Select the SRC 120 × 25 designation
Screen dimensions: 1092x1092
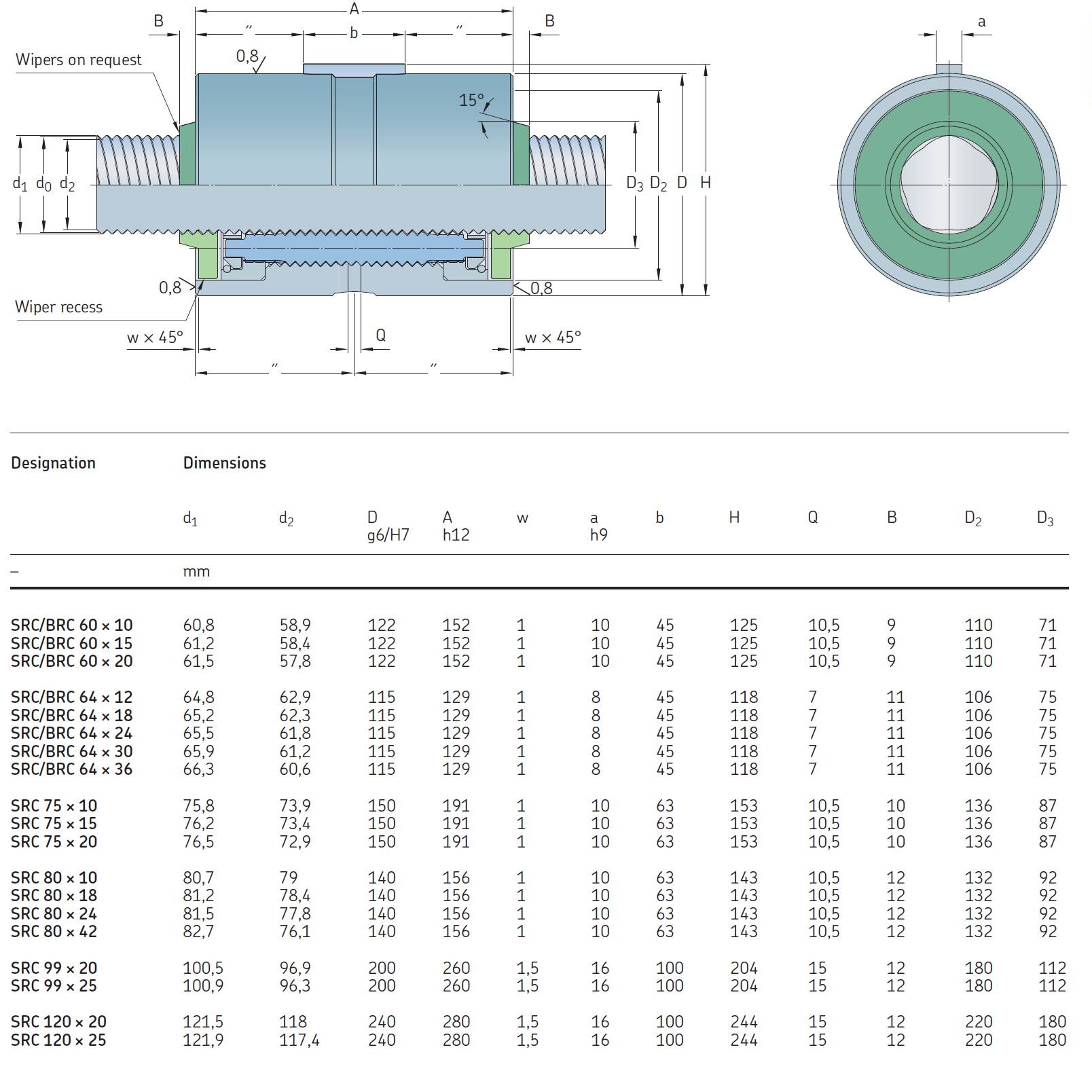[x=58, y=1040]
